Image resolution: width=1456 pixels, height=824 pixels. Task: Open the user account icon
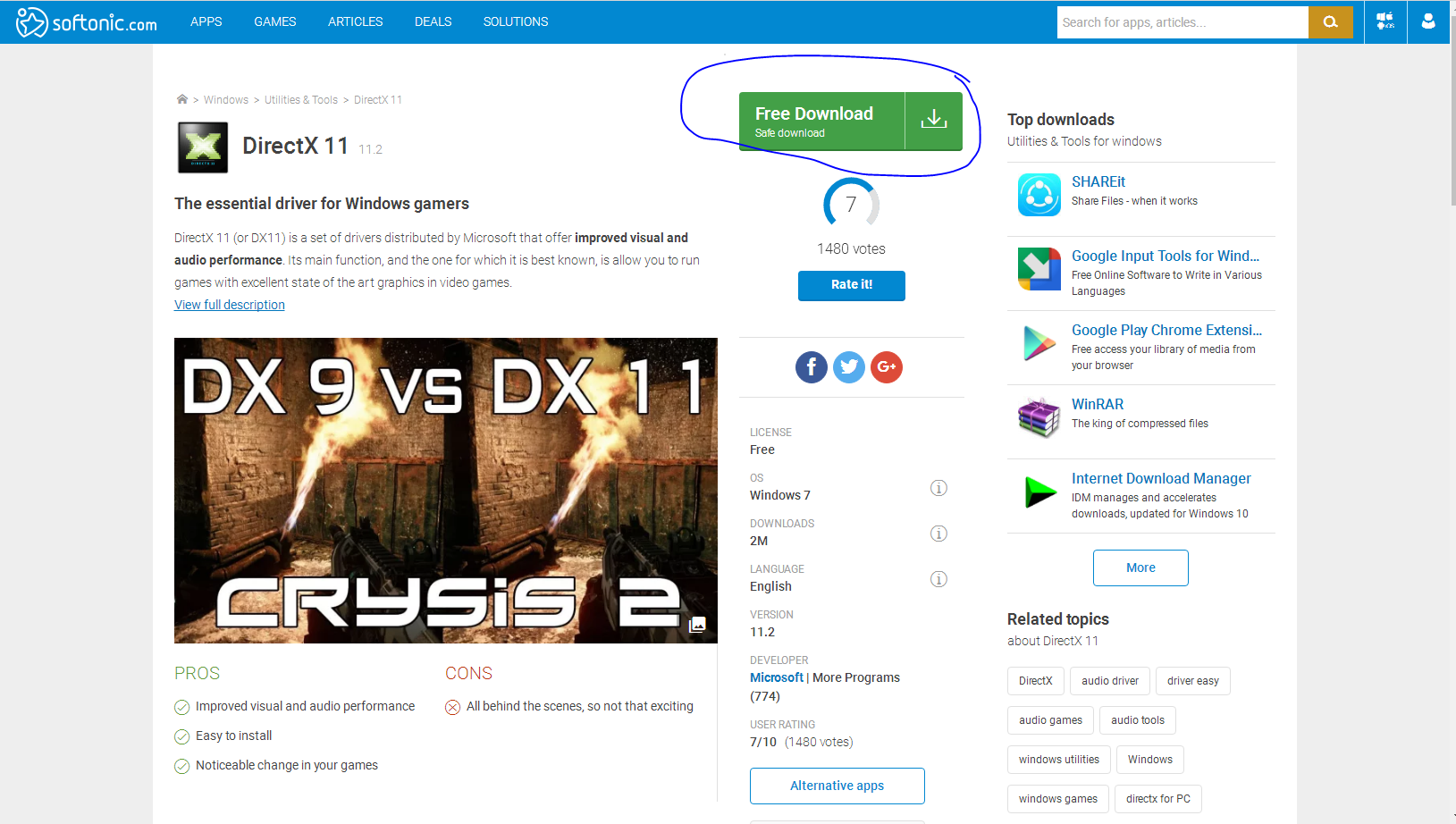click(1428, 21)
